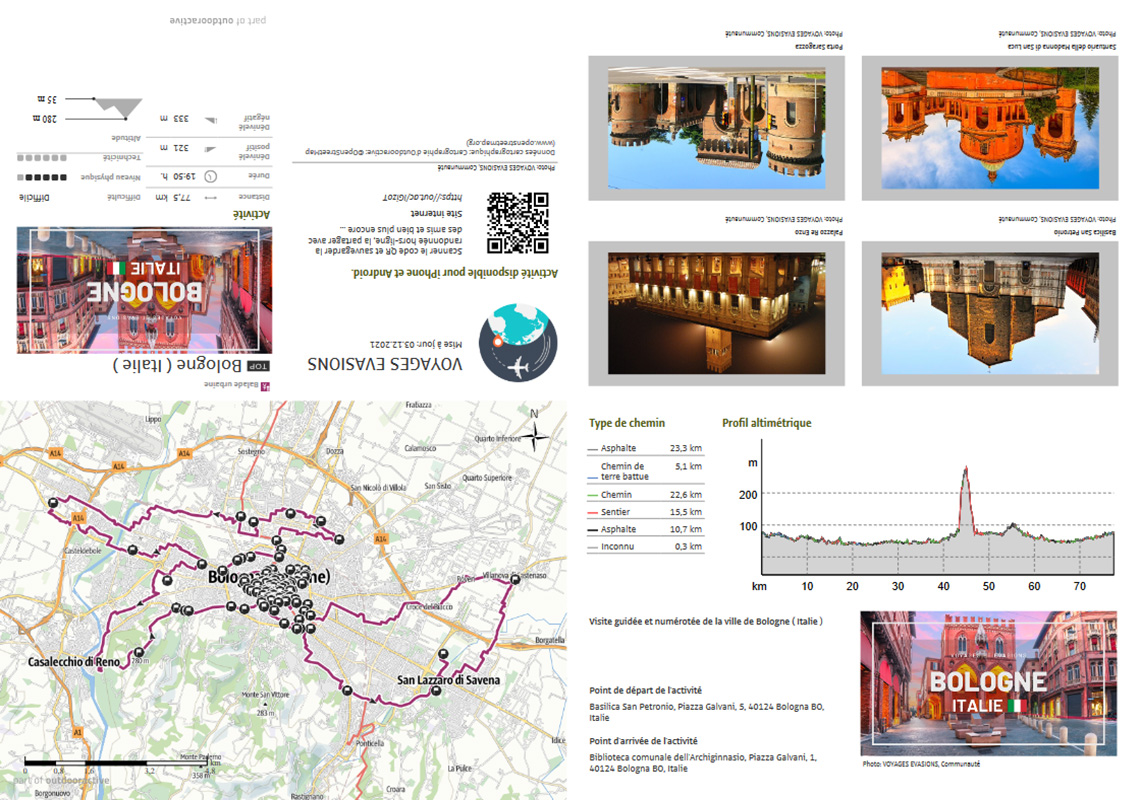Screen dimensions: 1140x800
Task: Click the 'Quarto Inferiore' map label
Action: click(497, 439)
